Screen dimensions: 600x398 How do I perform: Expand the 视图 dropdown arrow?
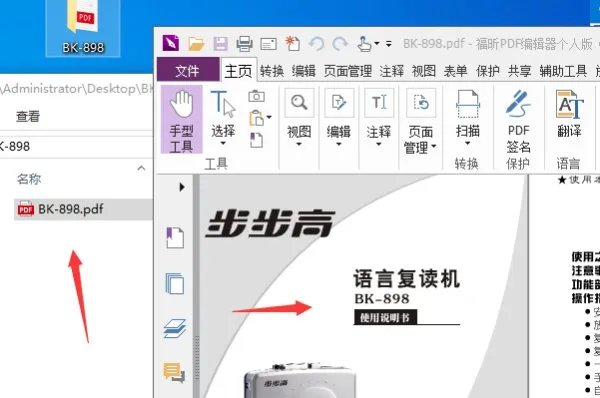pos(299,145)
